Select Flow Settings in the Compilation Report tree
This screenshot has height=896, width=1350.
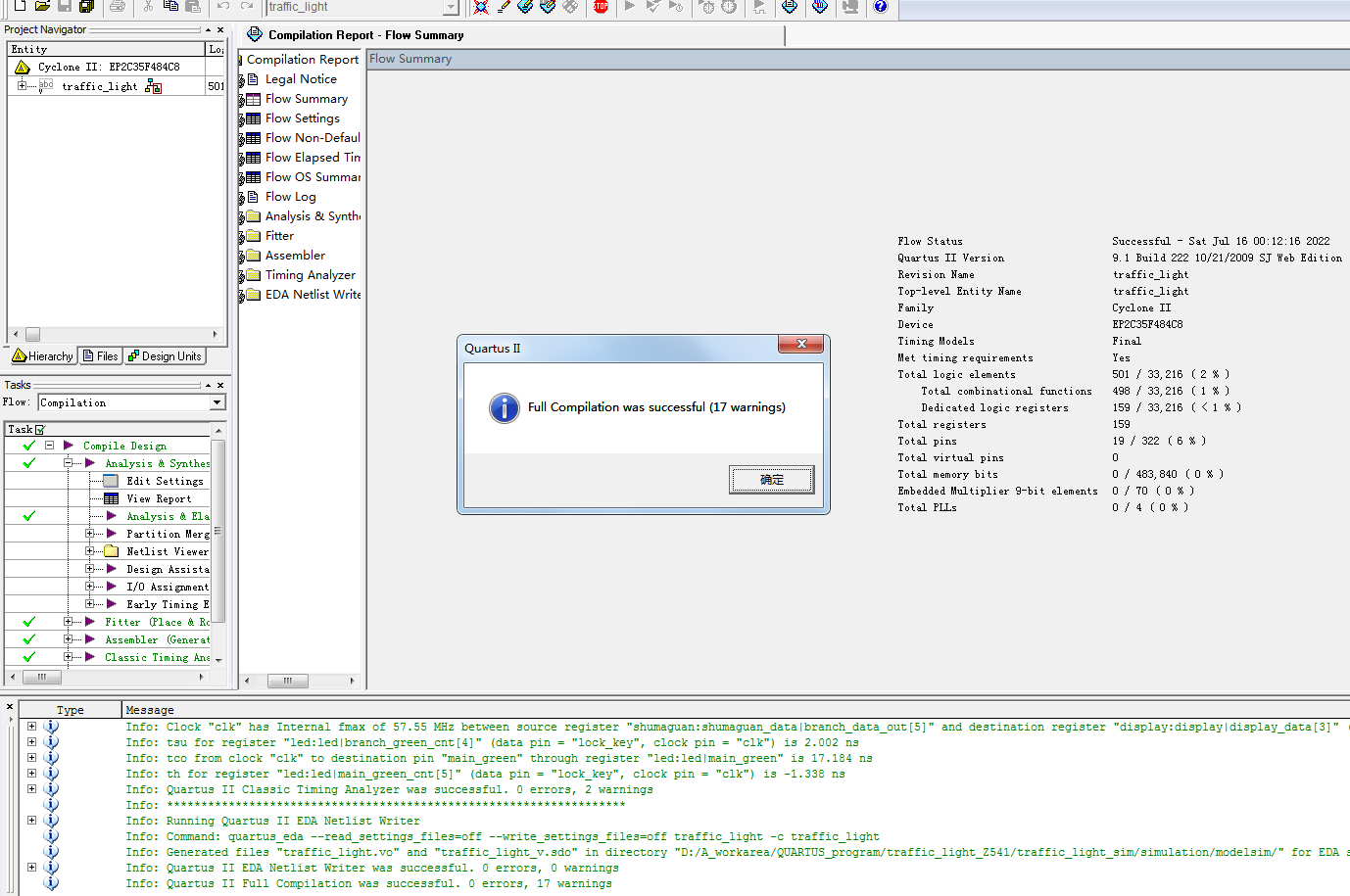[x=302, y=118]
